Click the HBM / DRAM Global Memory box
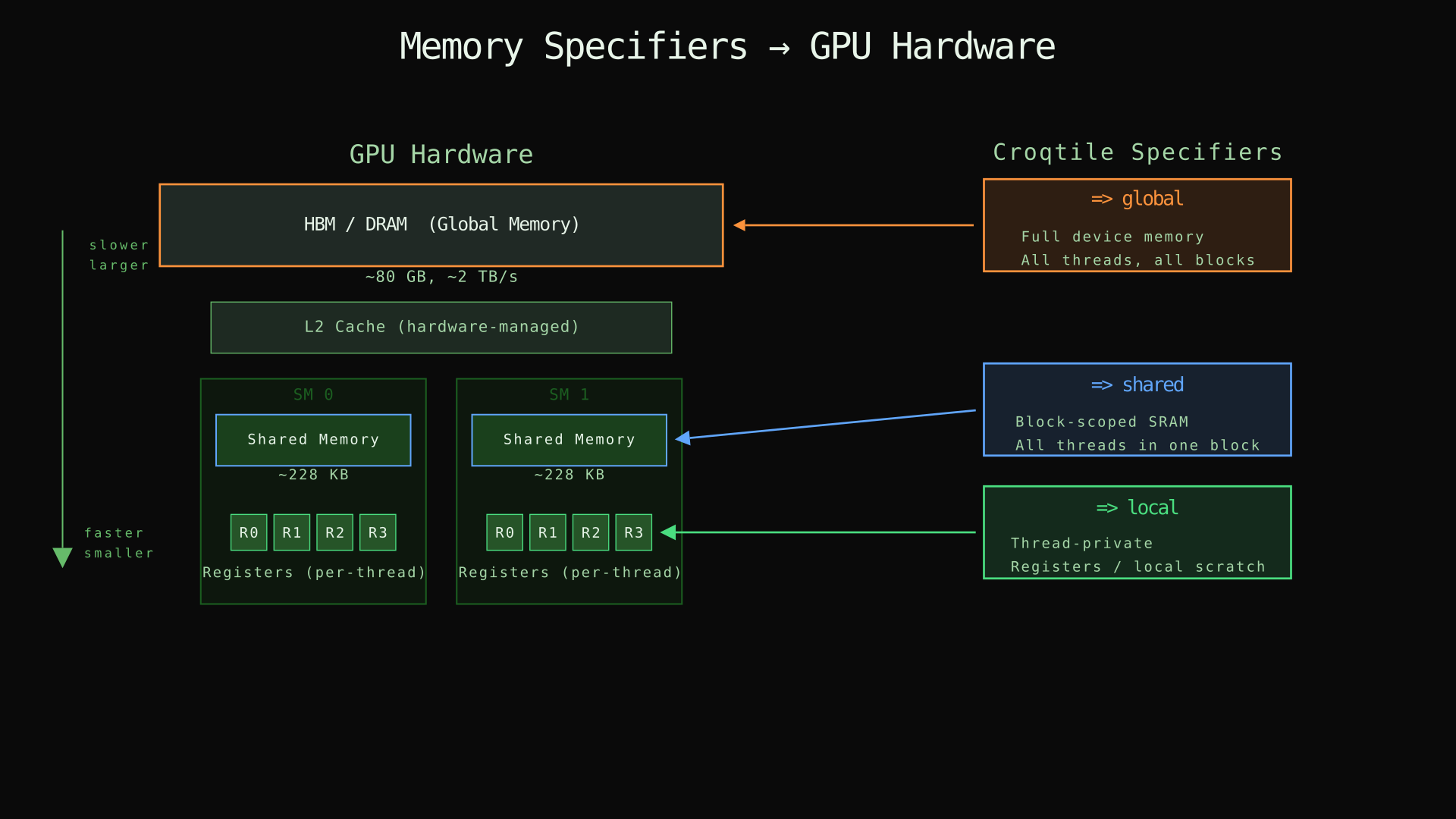This screenshot has width=1456, height=819. point(441,224)
